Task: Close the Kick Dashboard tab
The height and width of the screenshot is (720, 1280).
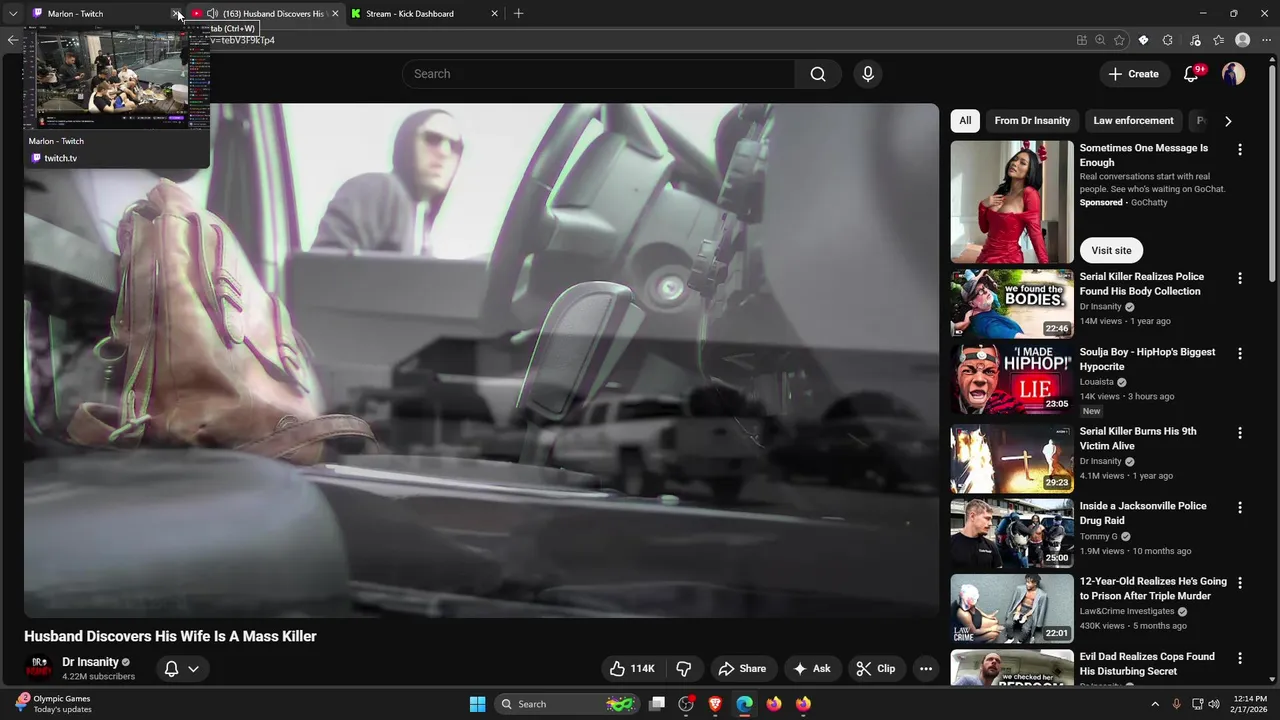Action: coord(494,14)
